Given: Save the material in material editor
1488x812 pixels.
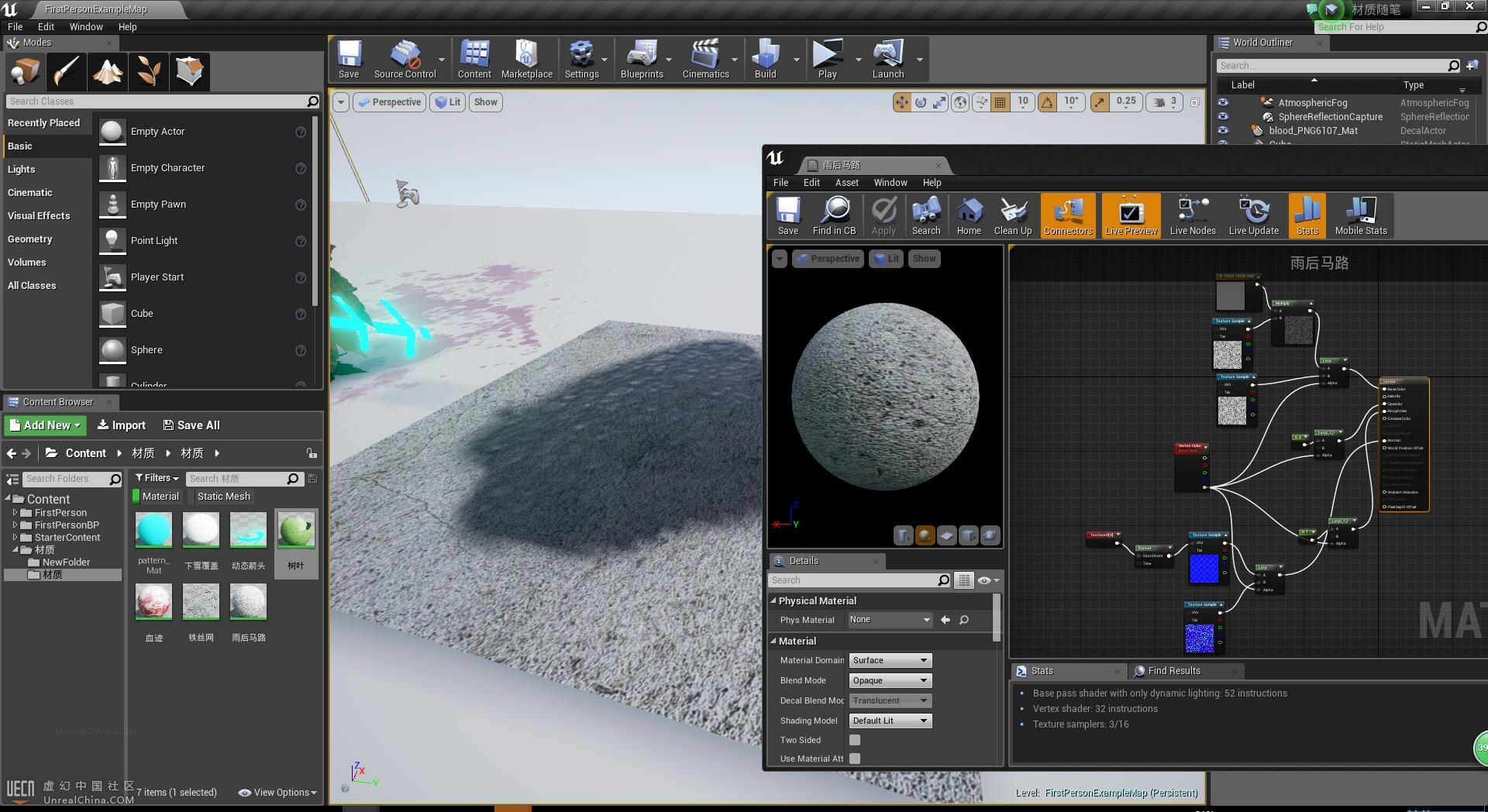Looking at the screenshot, I should (x=788, y=216).
